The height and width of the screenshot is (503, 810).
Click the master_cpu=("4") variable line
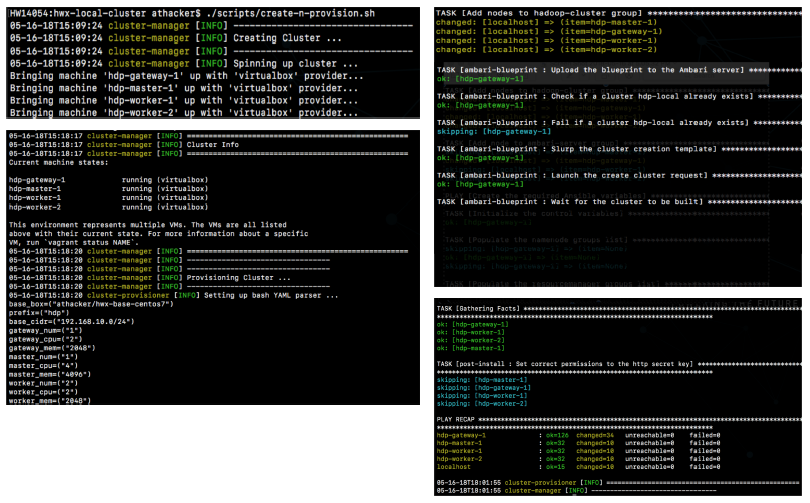point(43,366)
